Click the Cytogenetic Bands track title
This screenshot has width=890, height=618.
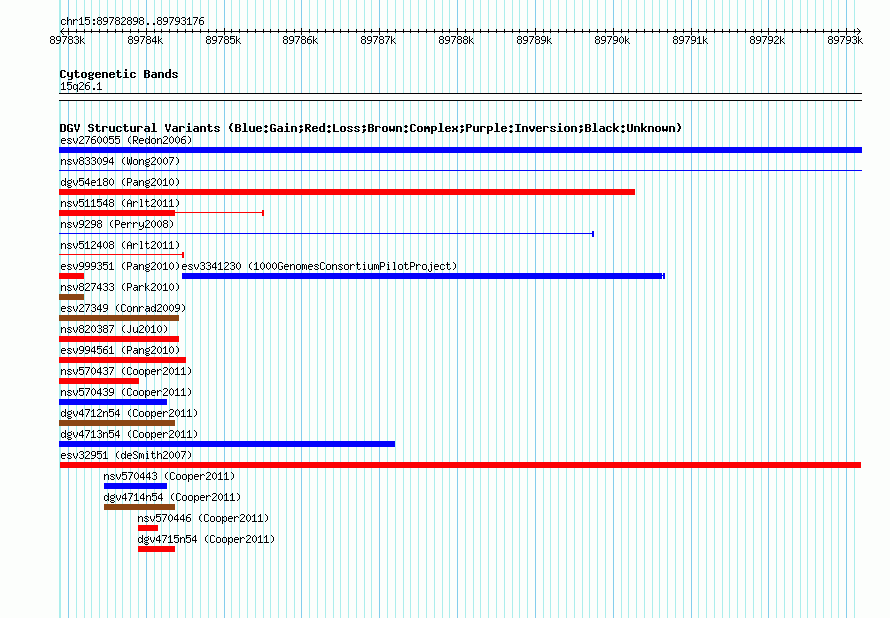click(119, 74)
